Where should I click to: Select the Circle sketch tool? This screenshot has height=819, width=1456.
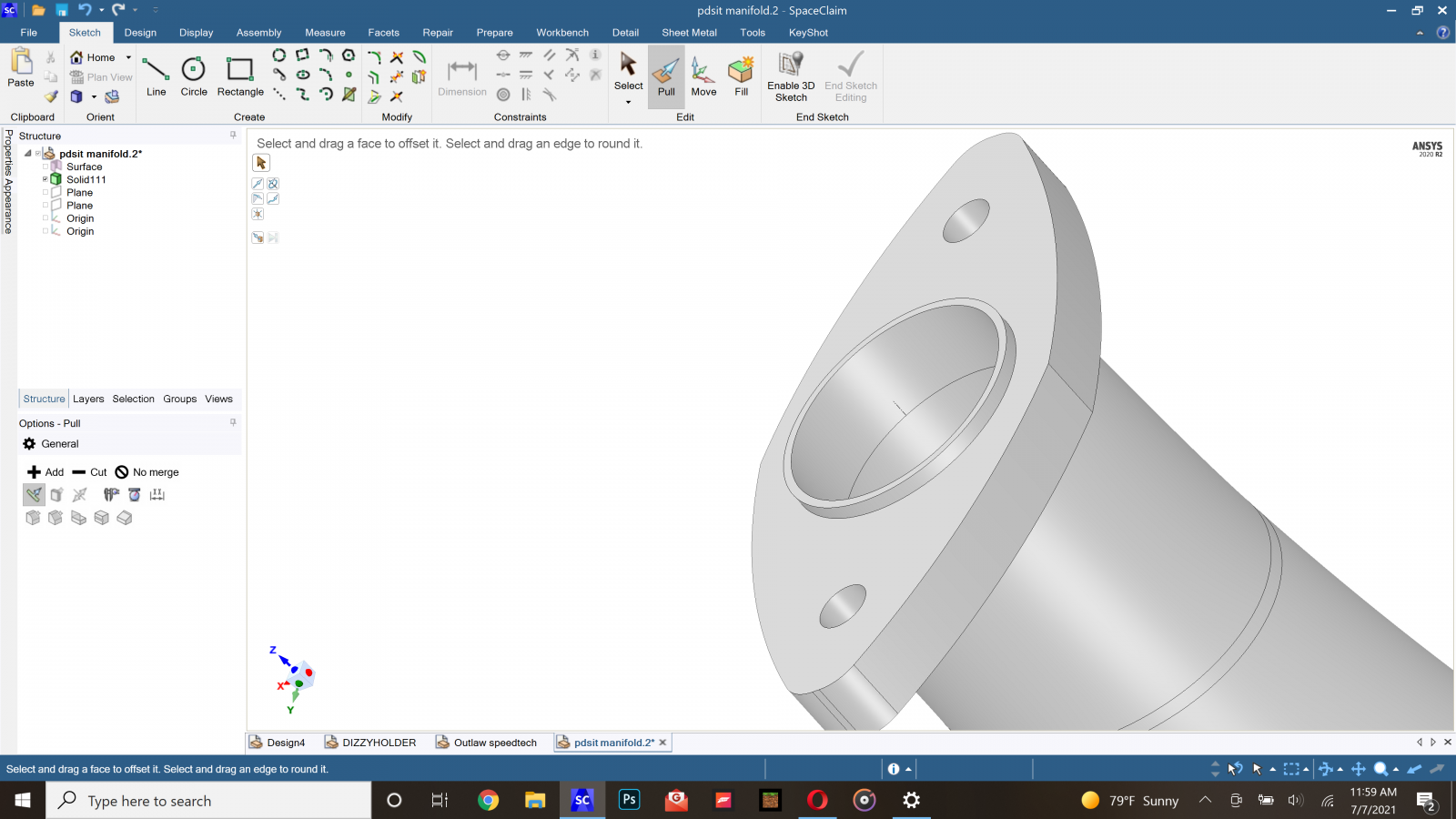(x=194, y=76)
